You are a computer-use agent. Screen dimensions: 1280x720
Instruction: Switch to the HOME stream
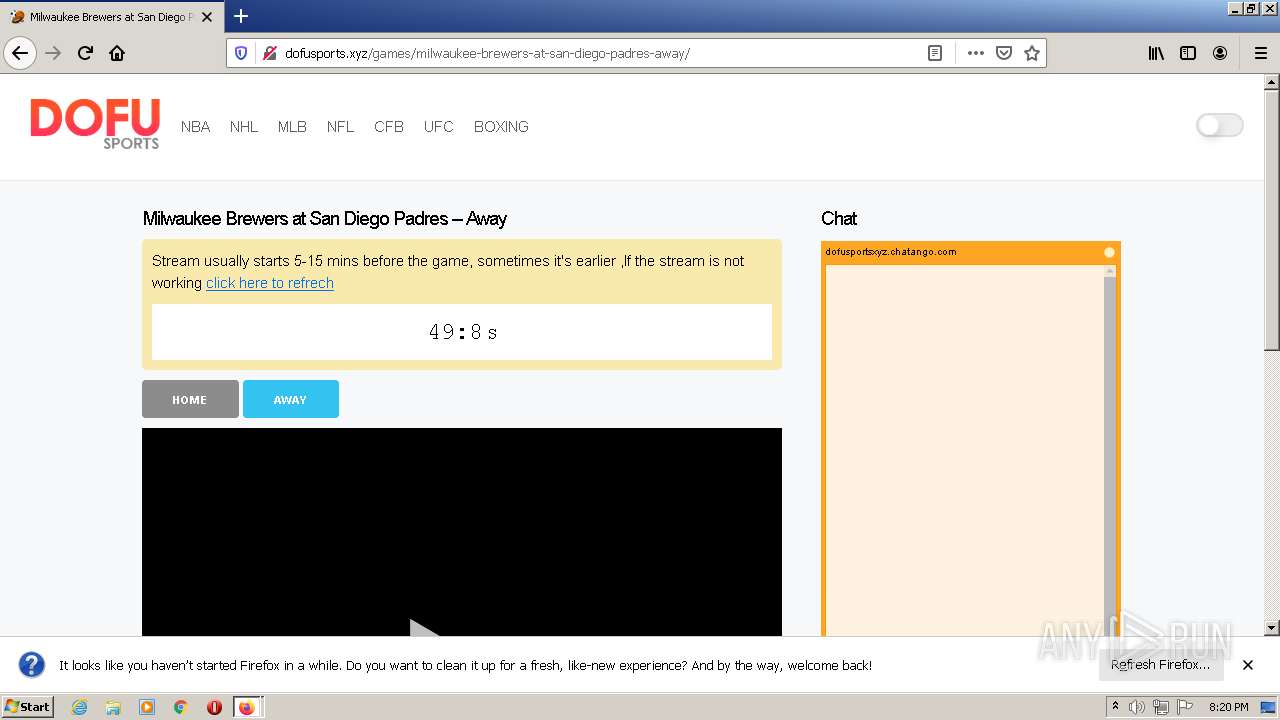[x=190, y=399]
